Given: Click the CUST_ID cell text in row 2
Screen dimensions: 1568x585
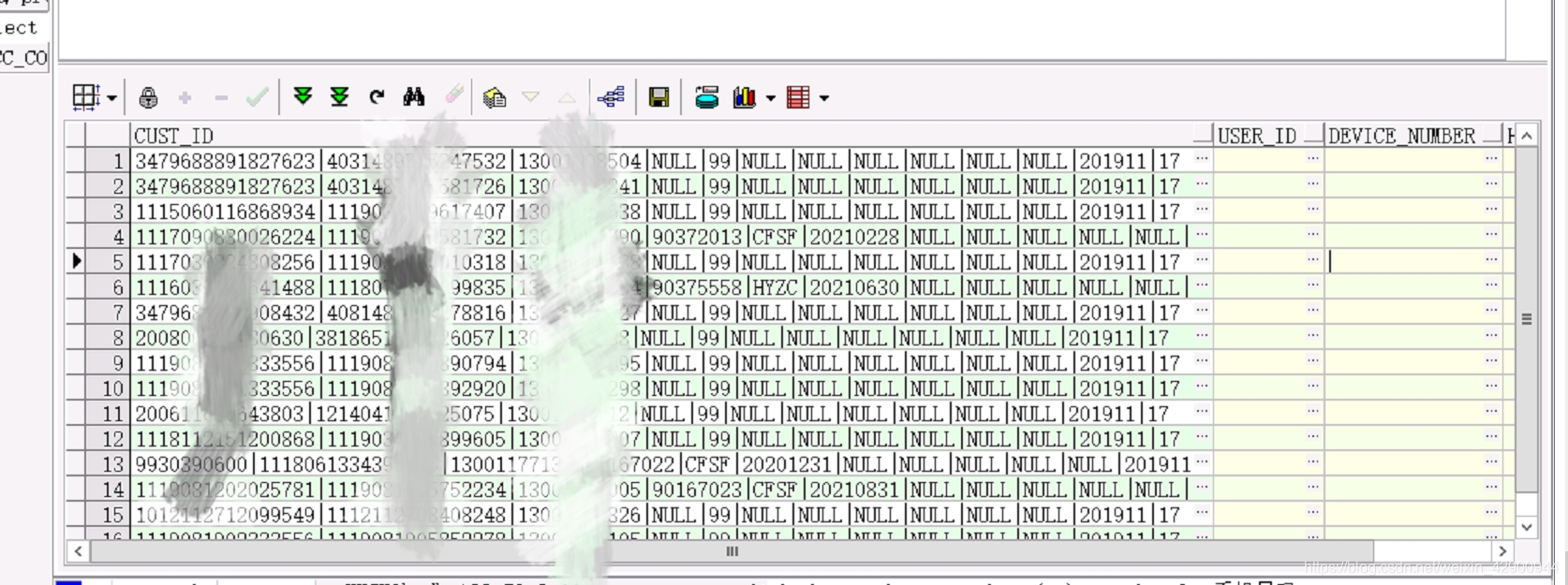Looking at the screenshot, I should coord(658,186).
